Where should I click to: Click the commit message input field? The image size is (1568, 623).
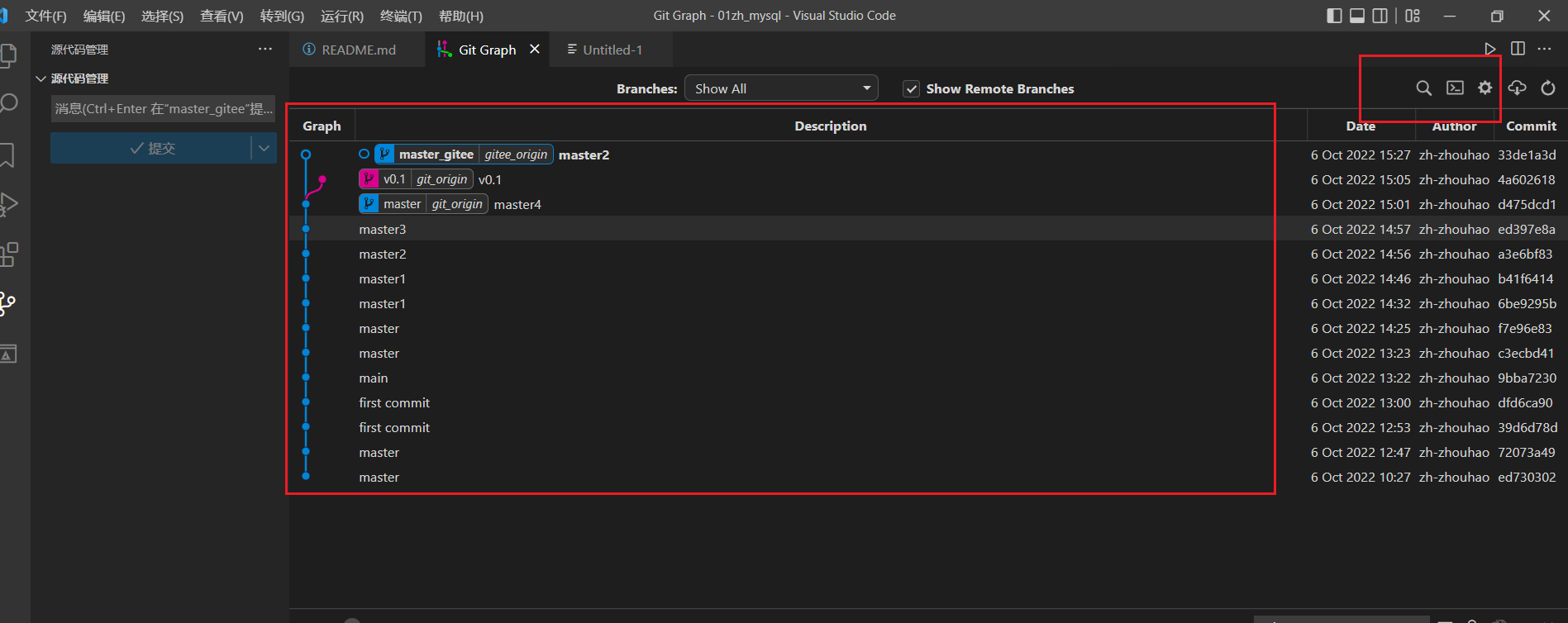tap(164, 109)
